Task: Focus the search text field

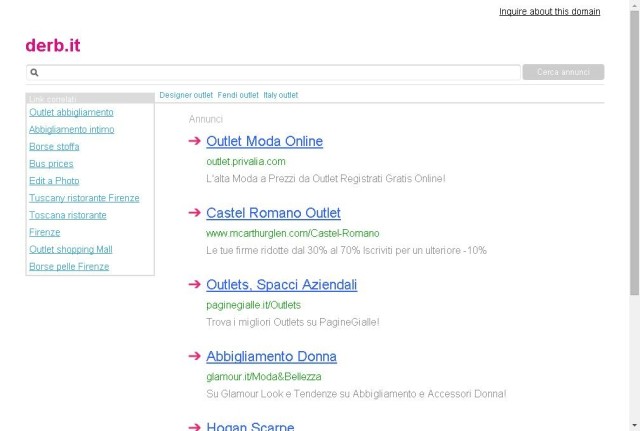Action: click(x=273, y=72)
